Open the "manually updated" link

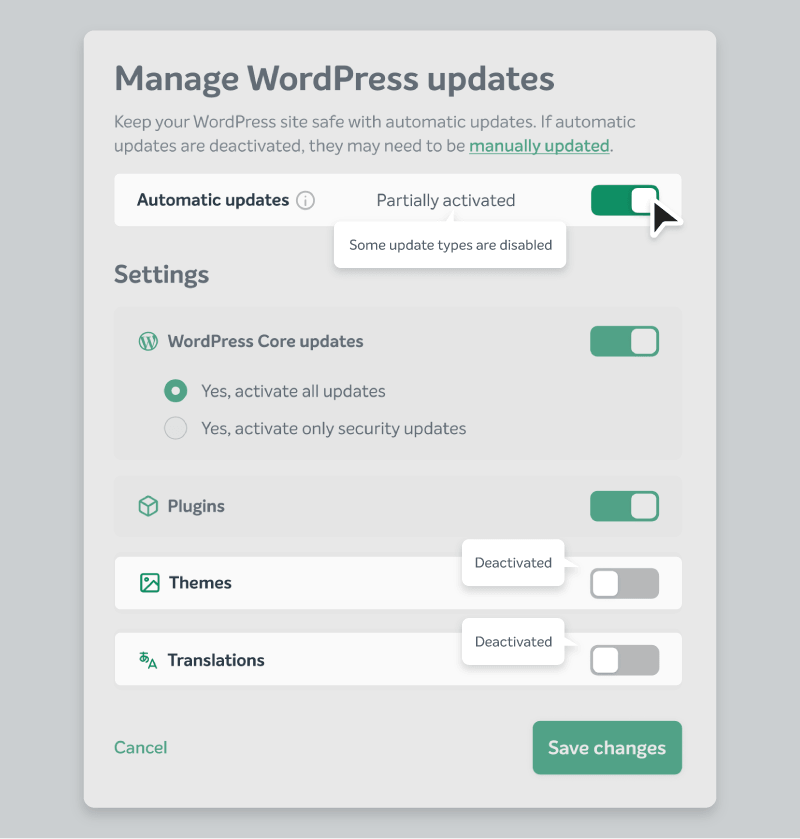click(539, 146)
